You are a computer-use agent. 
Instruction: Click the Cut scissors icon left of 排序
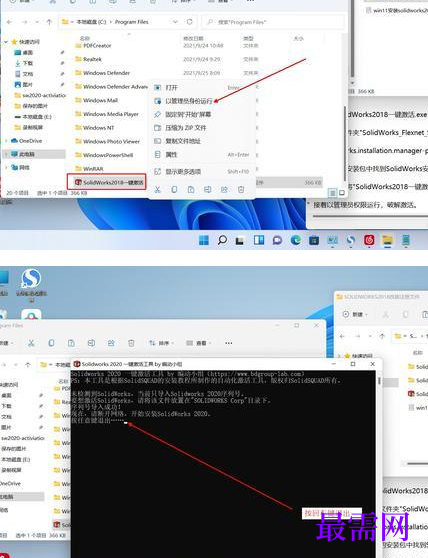[31, 343]
